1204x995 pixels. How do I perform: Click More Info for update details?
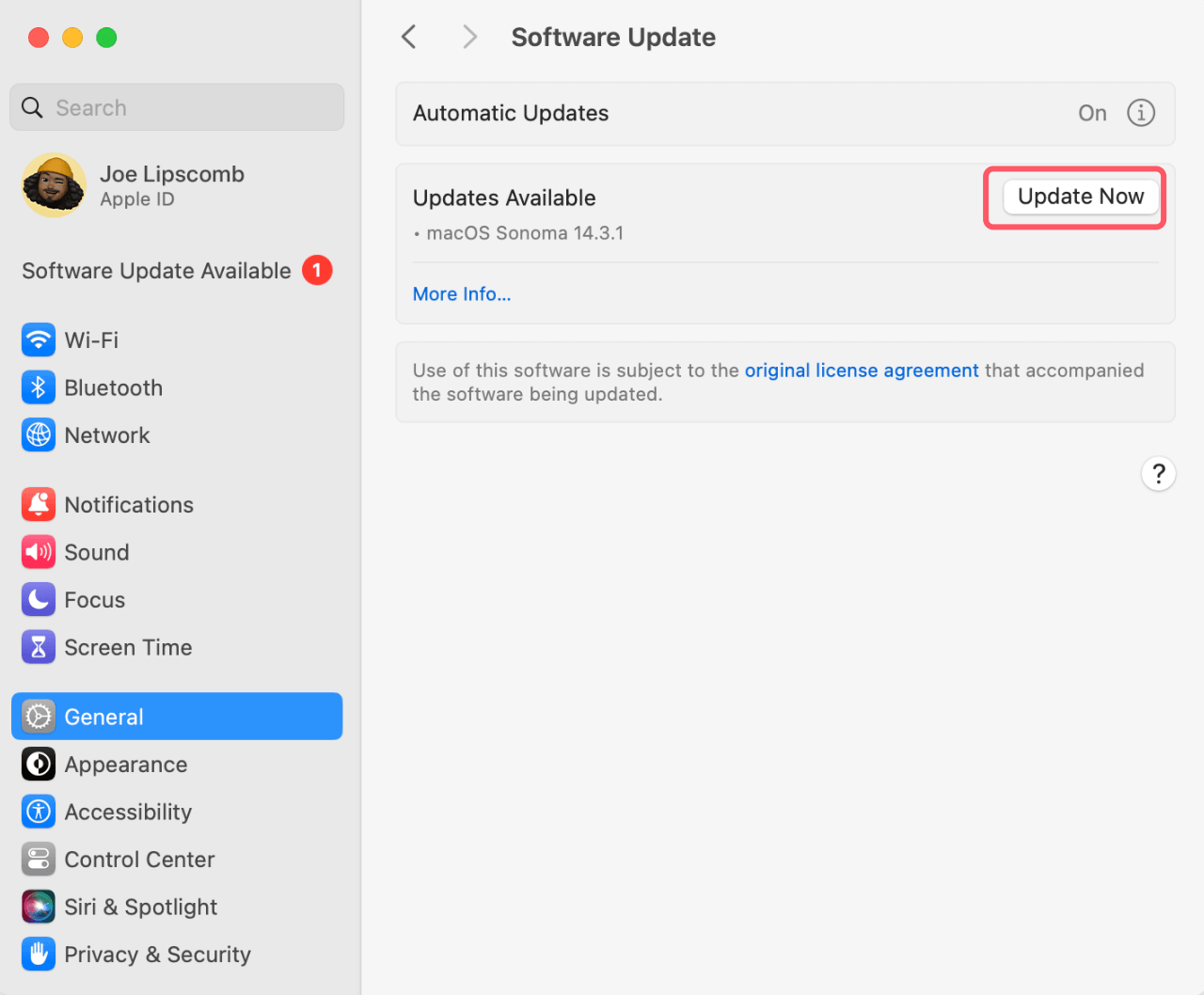tap(461, 293)
